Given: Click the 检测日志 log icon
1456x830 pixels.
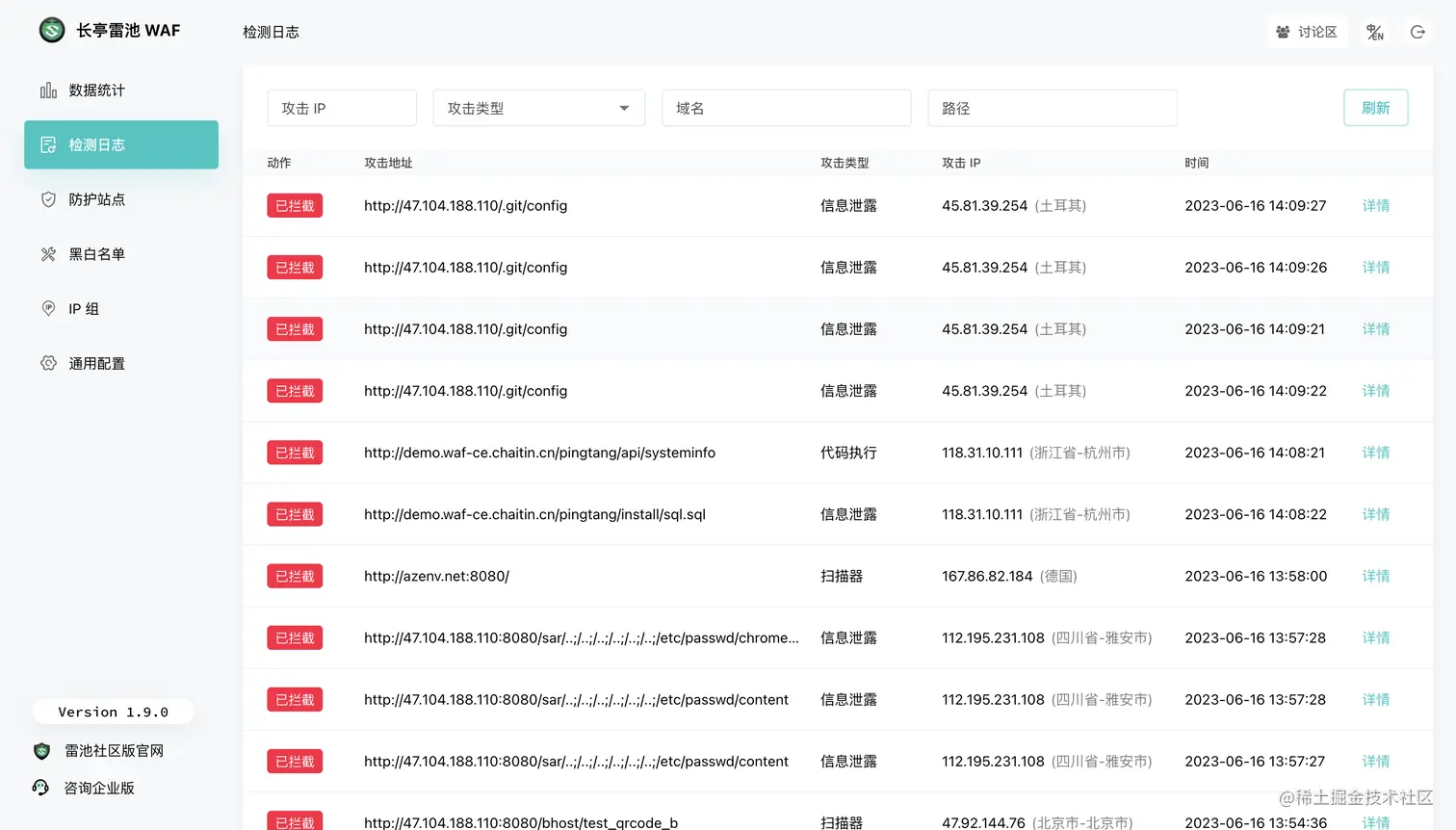Looking at the screenshot, I should pyautogui.click(x=48, y=144).
